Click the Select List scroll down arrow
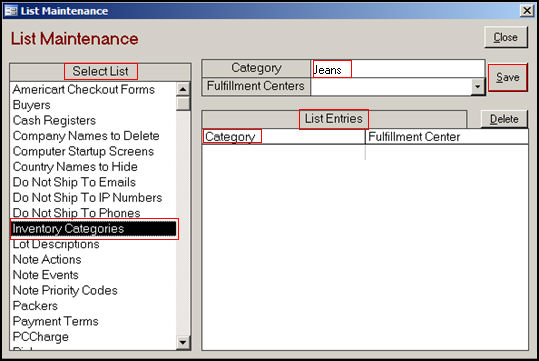The height and width of the screenshot is (361, 539). pyautogui.click(x=183, y=342)
